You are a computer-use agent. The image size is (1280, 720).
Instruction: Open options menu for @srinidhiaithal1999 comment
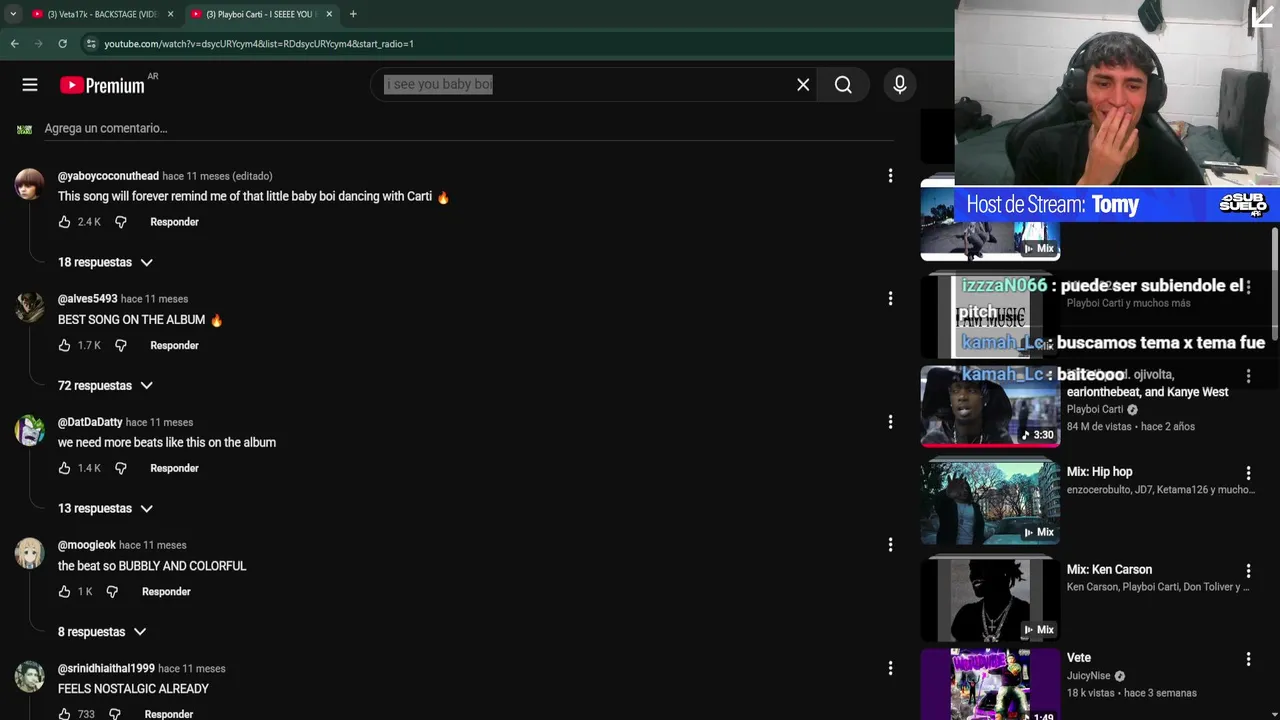[890, 668]
